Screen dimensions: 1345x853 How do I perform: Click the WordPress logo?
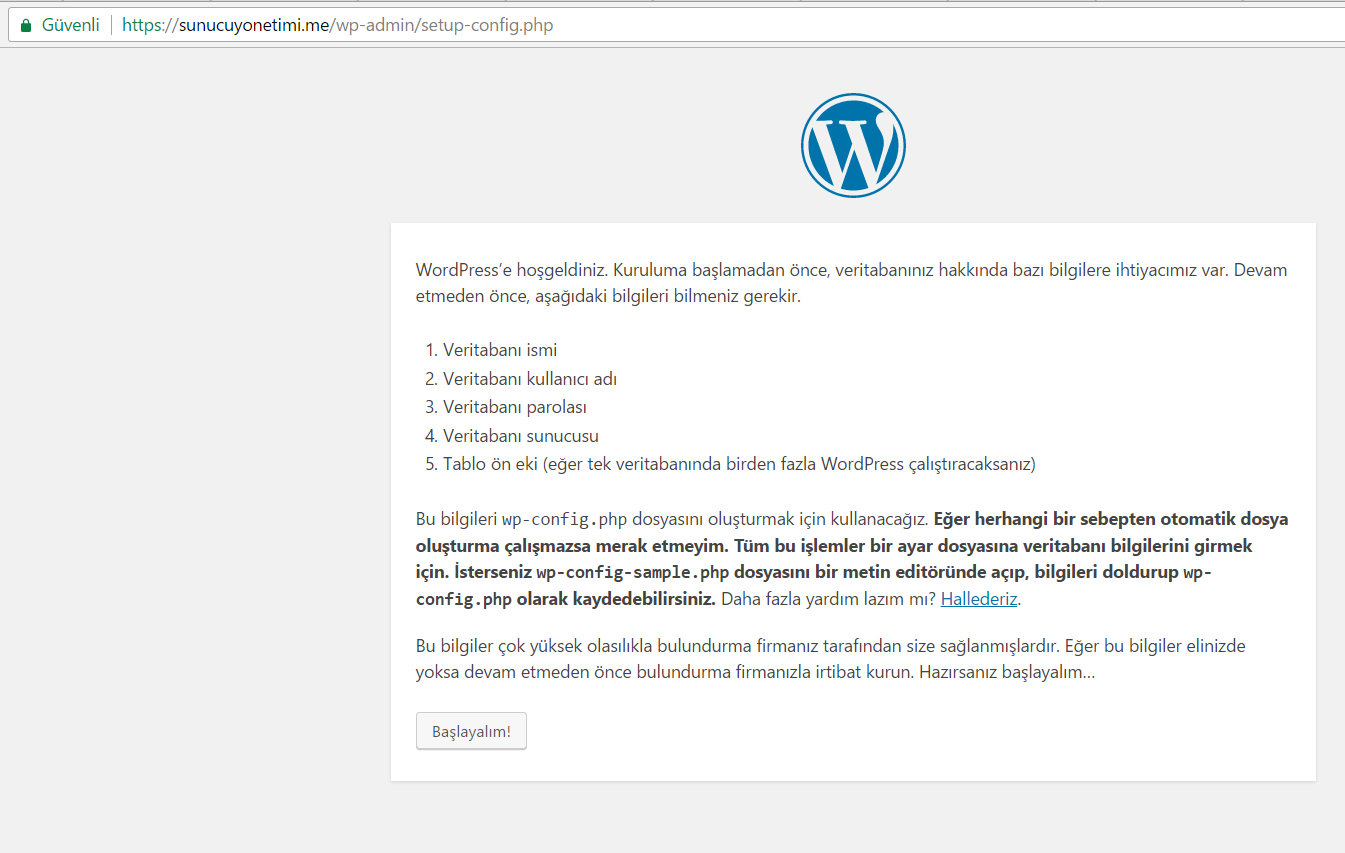coord(853,145)
